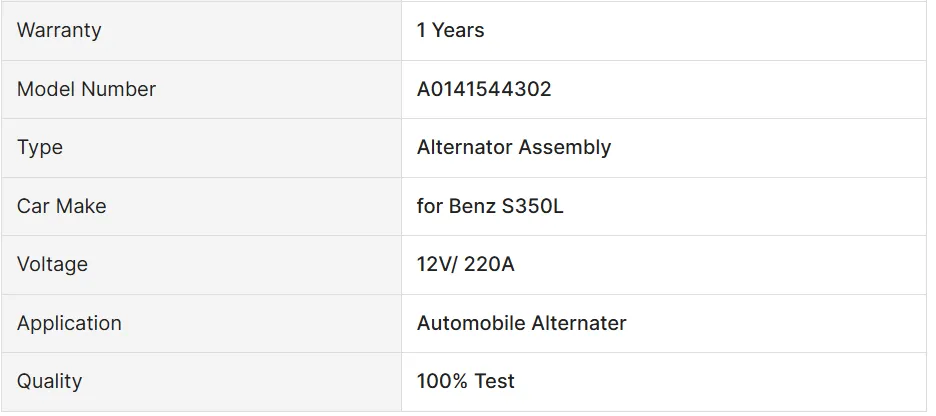Select the 'Automobile Alternater' value
Image resolution: width=936 pixels, height=416 pixels.
(x=522, y=323)
